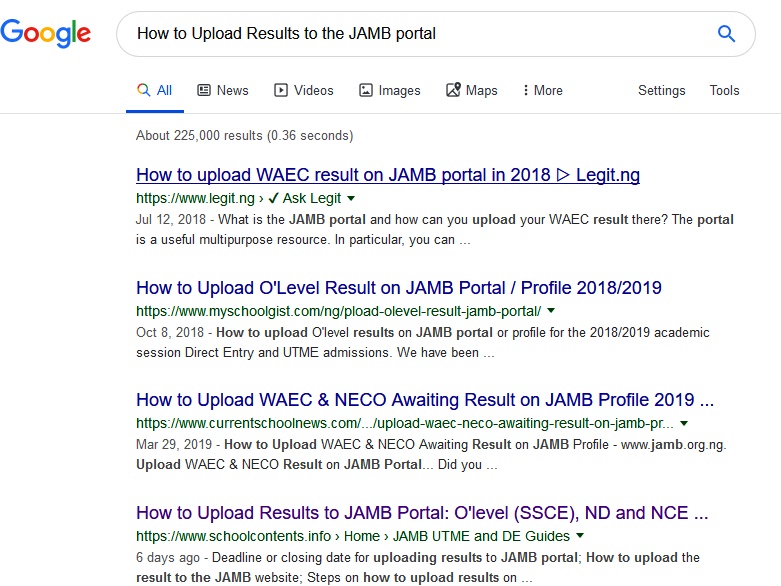Screen dimensions: 781x586
Task: Click the About 225,000 results text
Action: click(245, 135)
